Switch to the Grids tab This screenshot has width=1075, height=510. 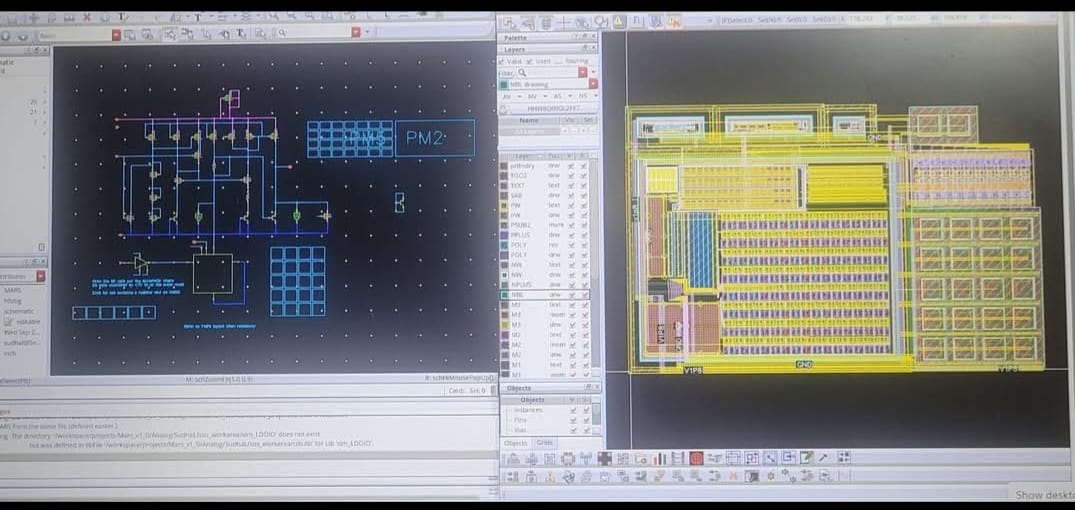(x=545, y=442)
